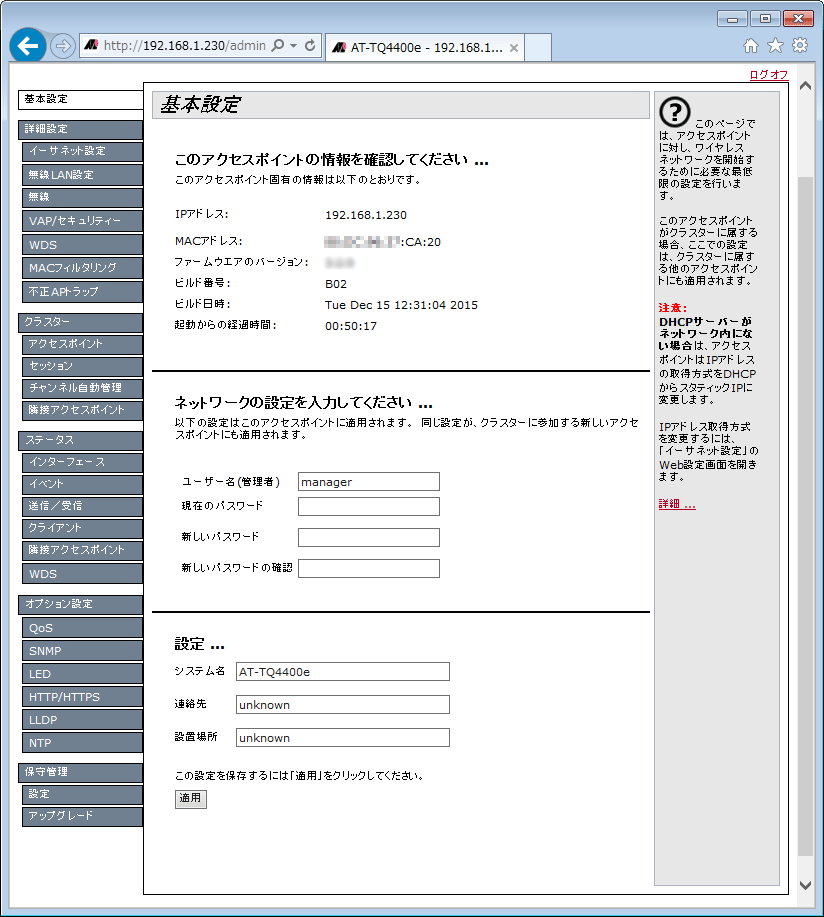Open チャンネル自動管理 menu item
Image resolution: width=824 pixels, height=917 pixels.
pos(82,388)
